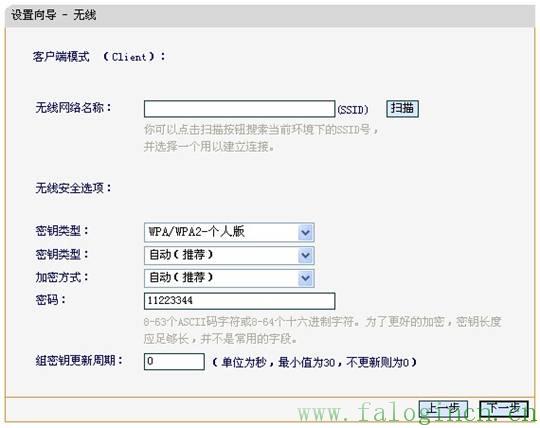Go back with the 上一步 button

click(443, 409)
